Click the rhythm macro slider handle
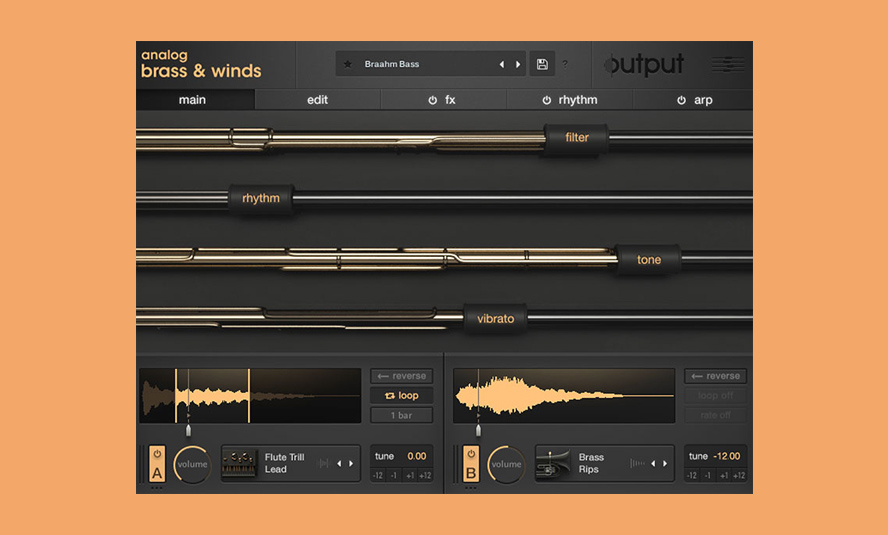This screenshot has height=535, width=888. [261, 198]
